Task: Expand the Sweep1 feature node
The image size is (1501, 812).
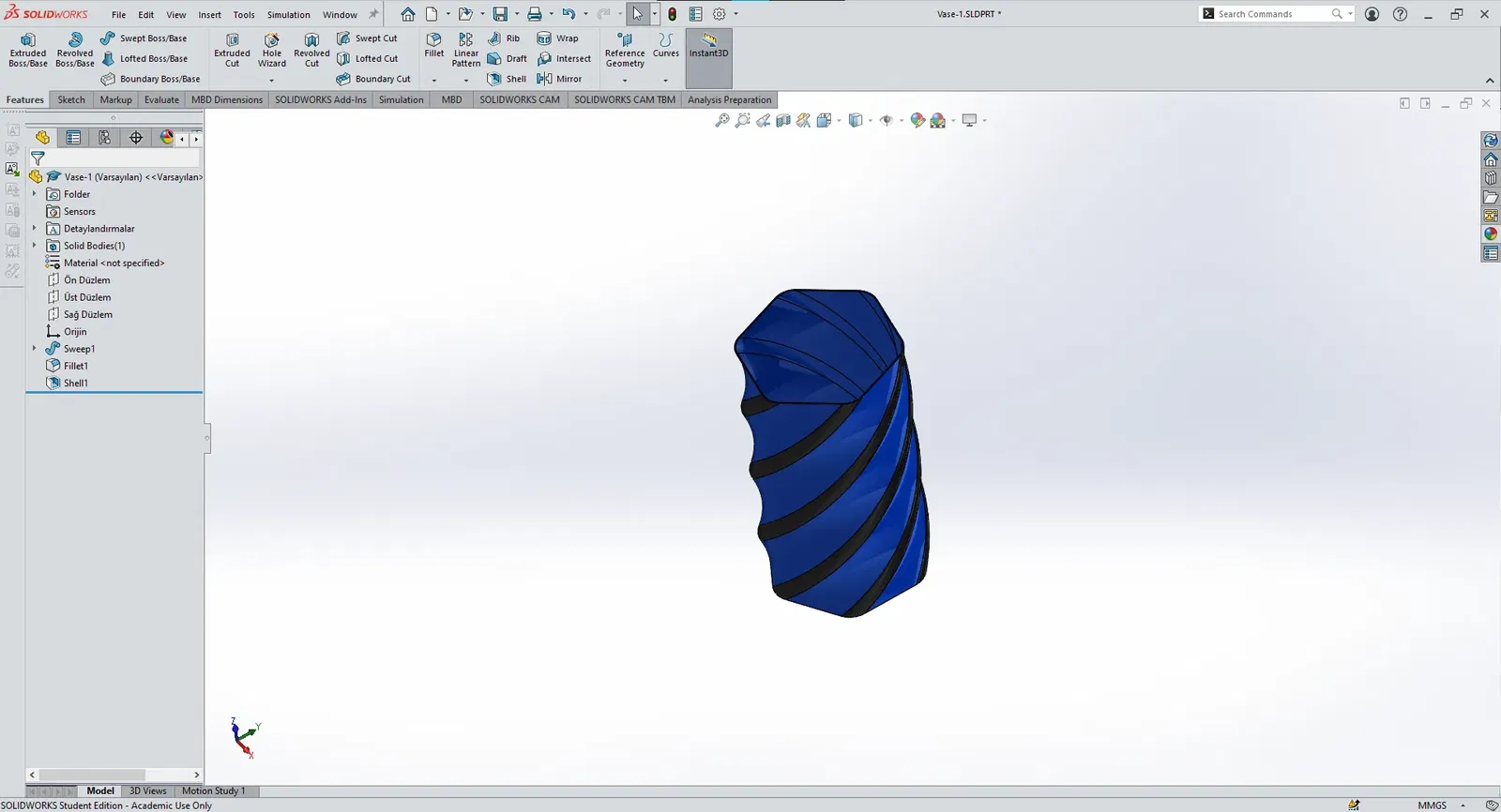Action: (x=35, y=349)
